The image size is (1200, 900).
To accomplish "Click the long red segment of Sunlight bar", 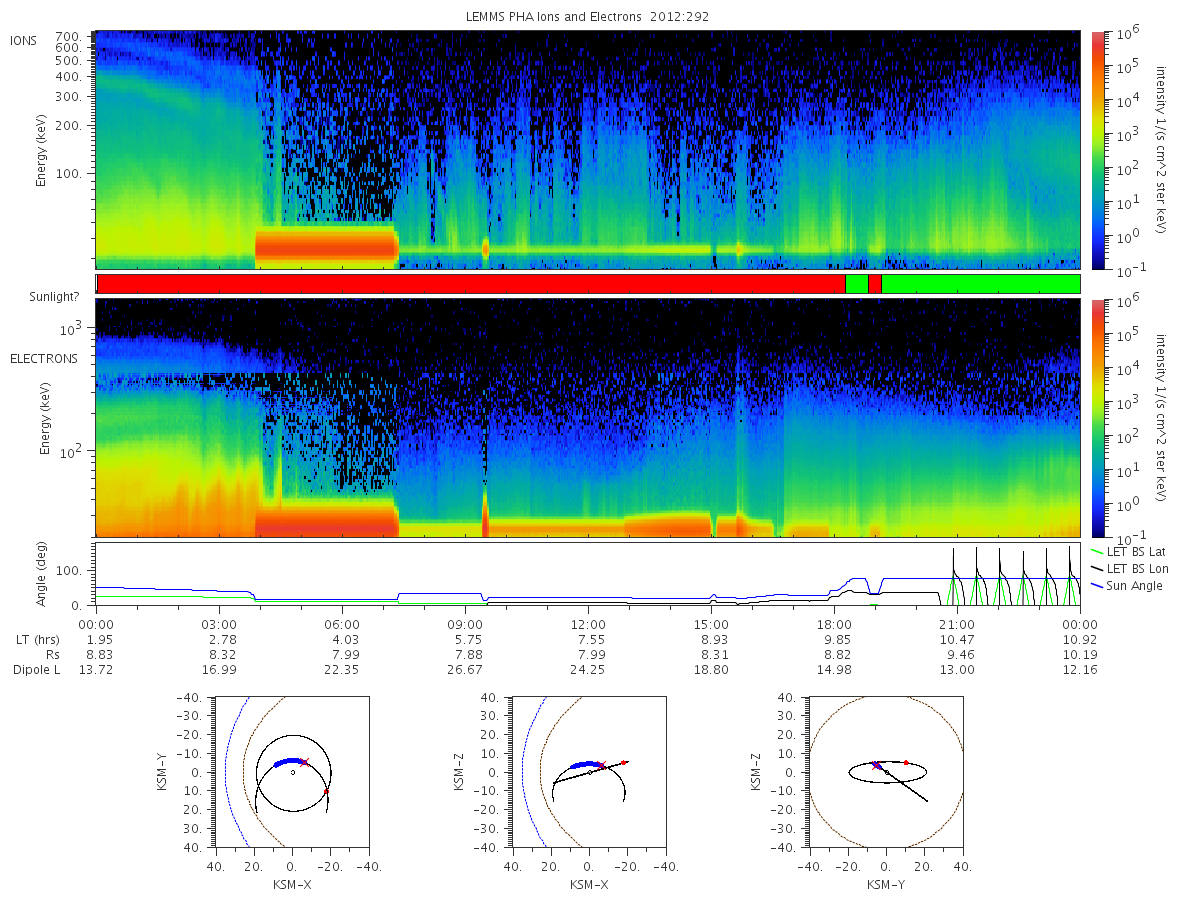I will tap(471, 284).
